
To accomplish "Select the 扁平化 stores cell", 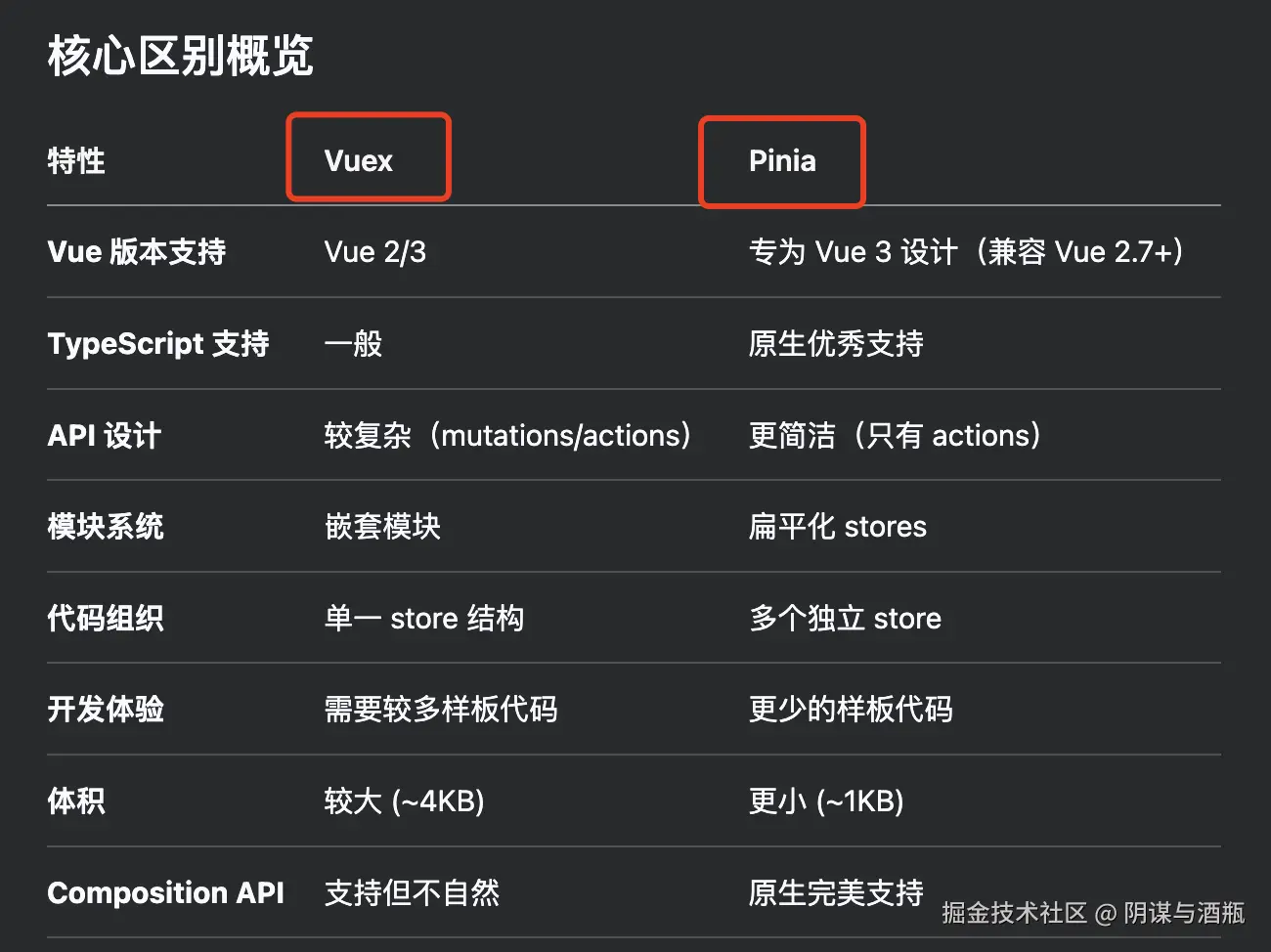I will 837,527.
